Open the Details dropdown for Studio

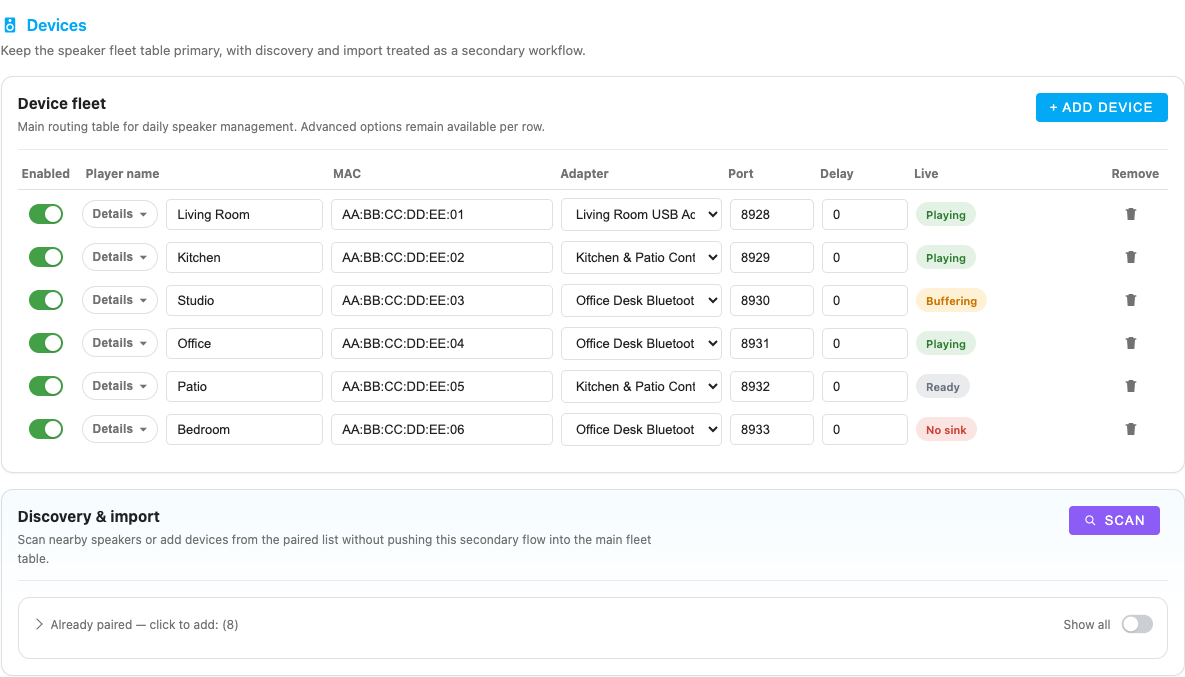point(119,300)
